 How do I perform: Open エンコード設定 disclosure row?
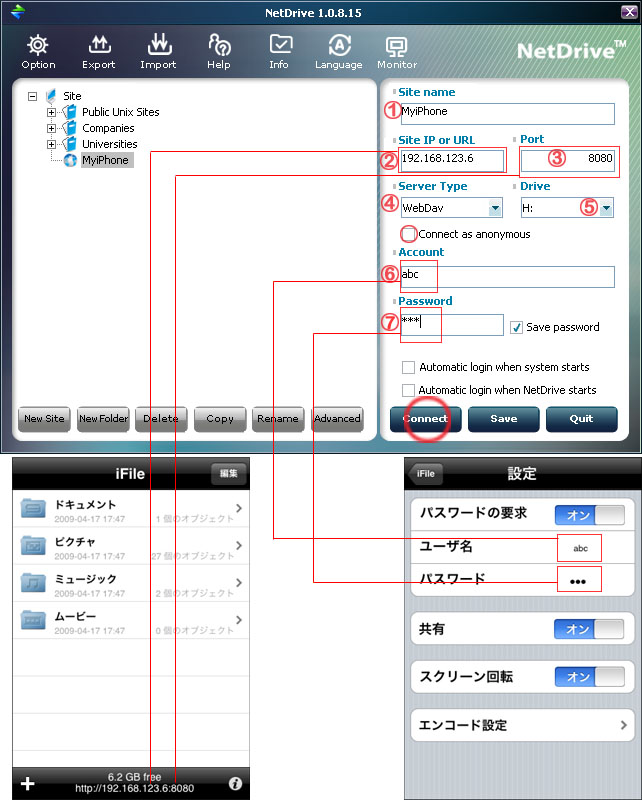tap(523, 725)
